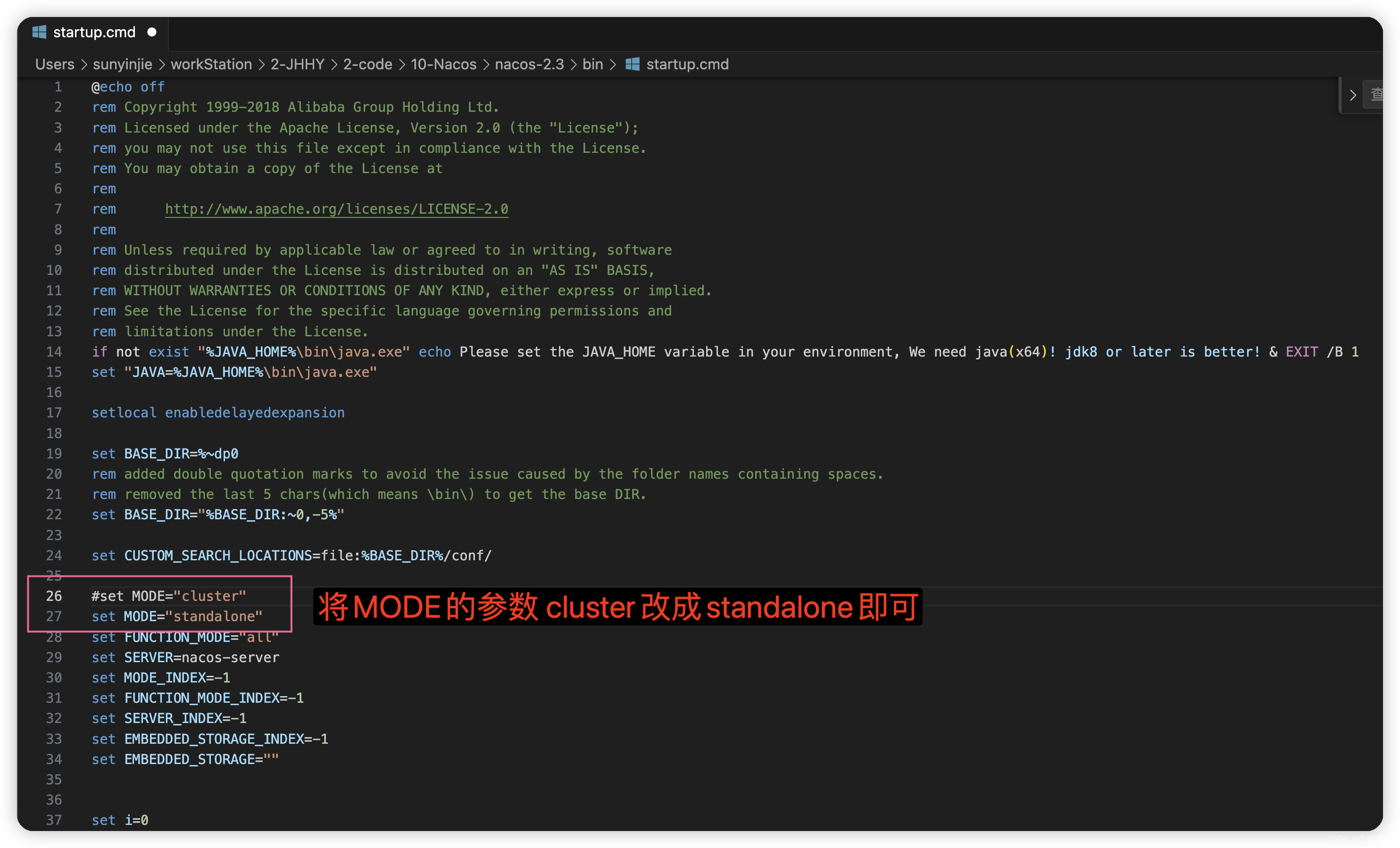Click the 2-JHHY breadcrumb folder

[x=297, y=64]
